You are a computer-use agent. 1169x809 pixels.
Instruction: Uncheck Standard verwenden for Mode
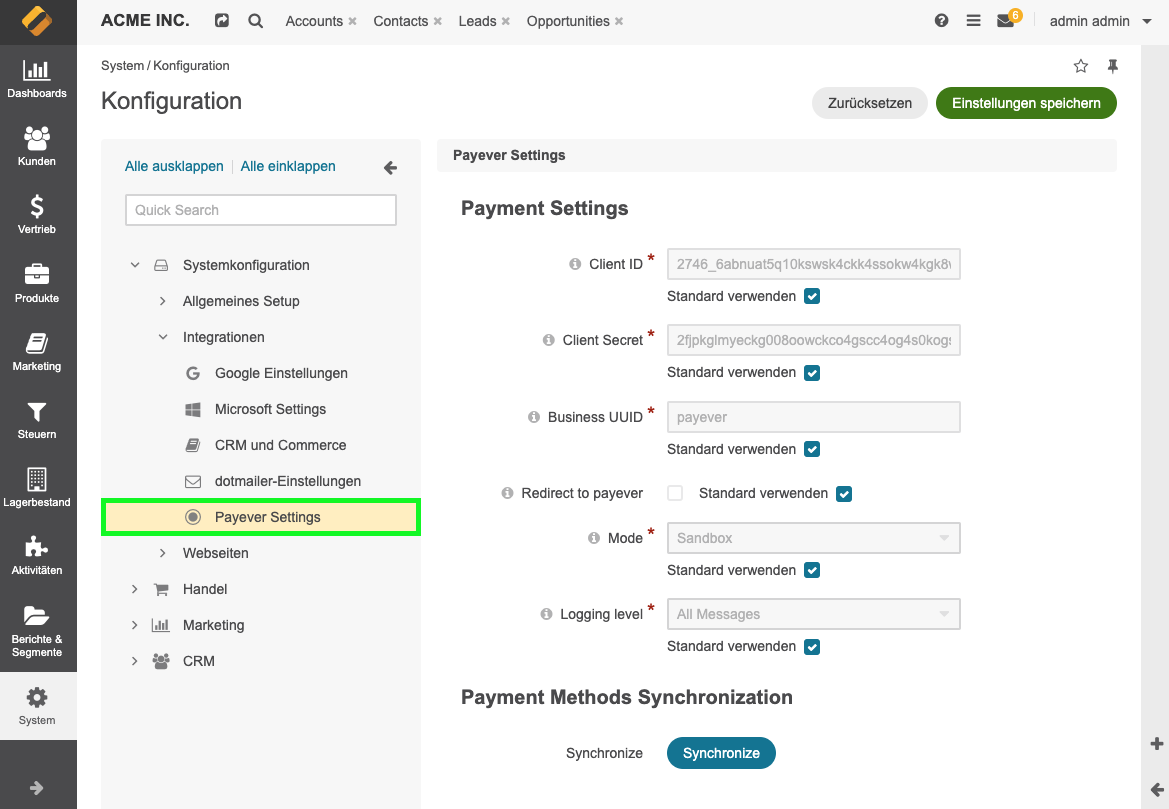(x=812, y=570)
